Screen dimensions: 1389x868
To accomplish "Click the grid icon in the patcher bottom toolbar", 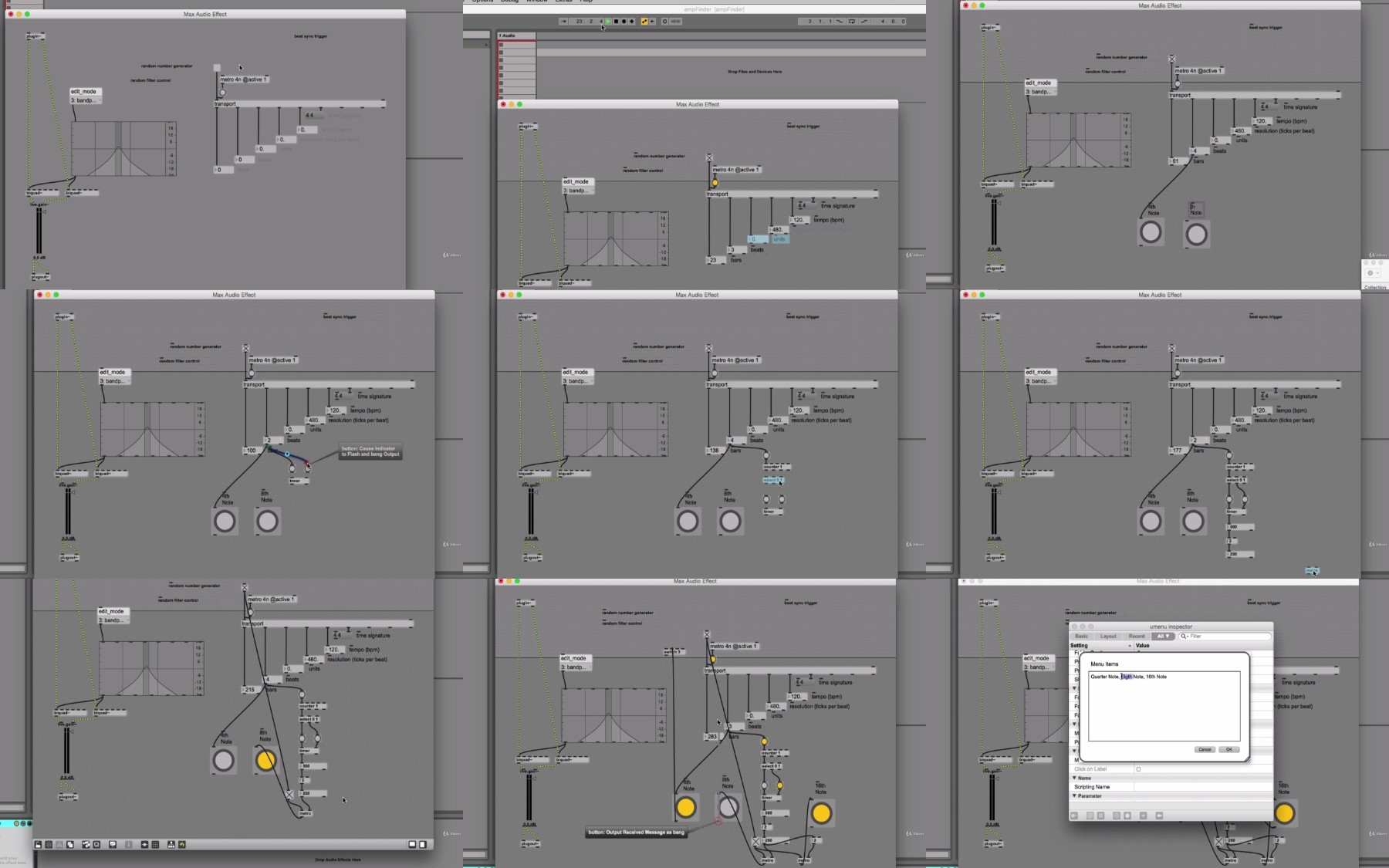I will pyautogui.click(x=155, y=844).
